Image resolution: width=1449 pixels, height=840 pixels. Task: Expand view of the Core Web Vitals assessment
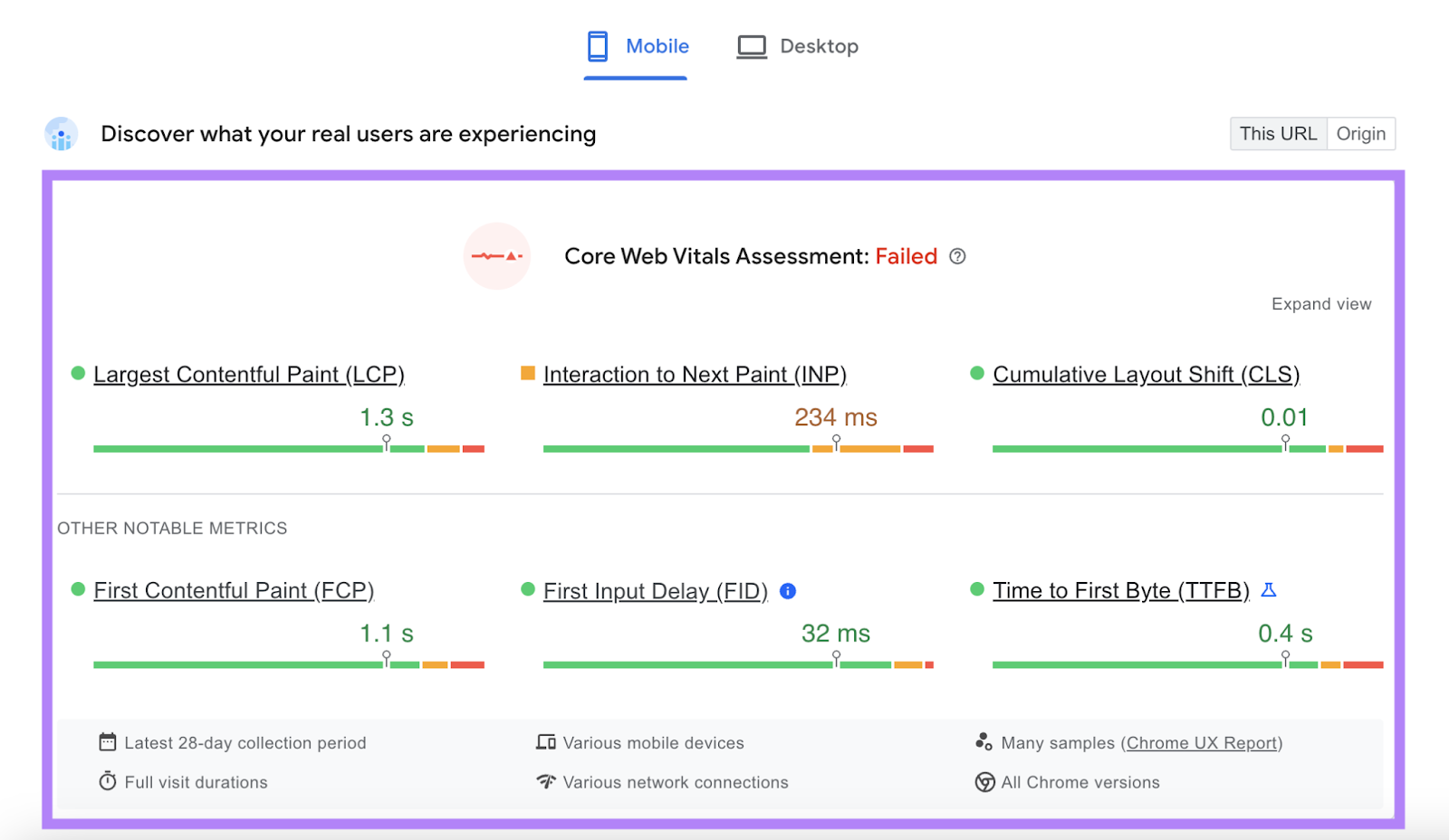pos(1320,304)
